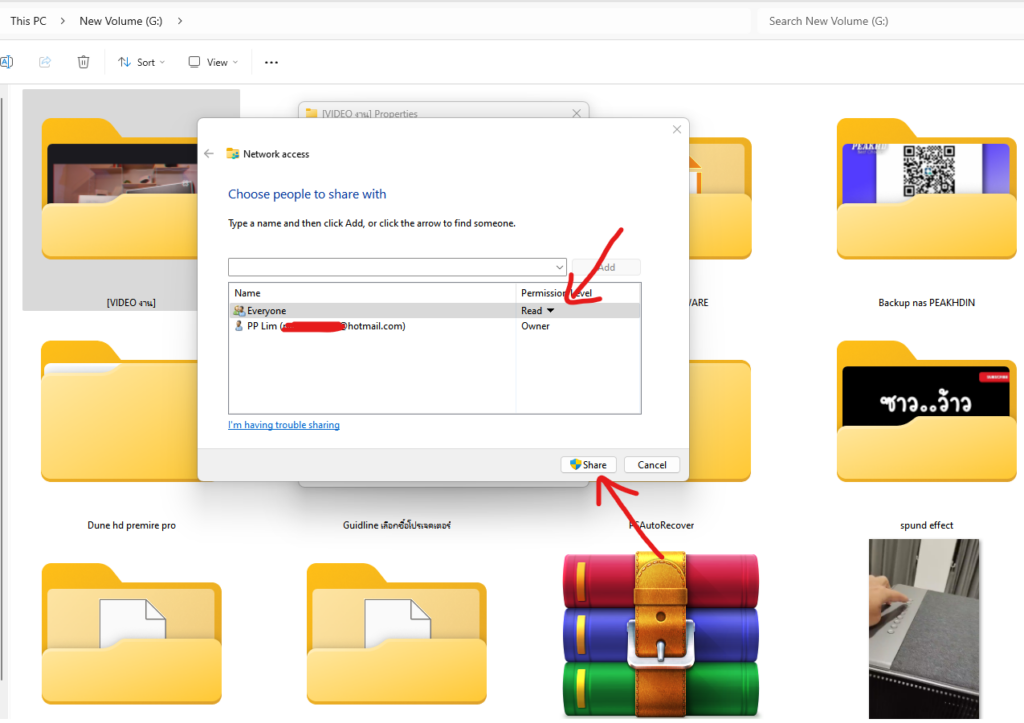
Task: Select the WinRAR archive file icon
Action: pos(661,634)
